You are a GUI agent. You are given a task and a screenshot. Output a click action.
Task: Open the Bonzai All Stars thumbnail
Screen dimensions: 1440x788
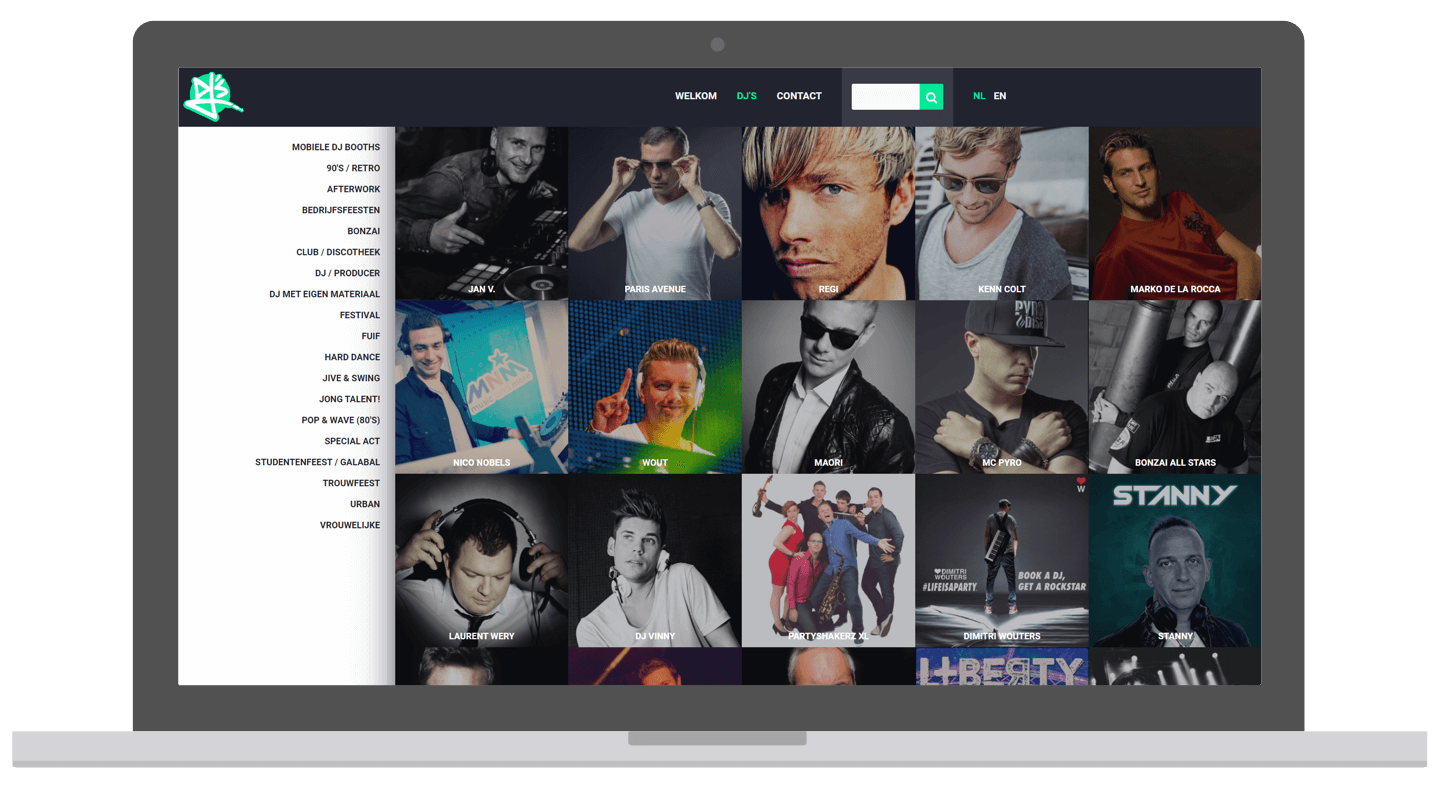[x=1175, y=387]
